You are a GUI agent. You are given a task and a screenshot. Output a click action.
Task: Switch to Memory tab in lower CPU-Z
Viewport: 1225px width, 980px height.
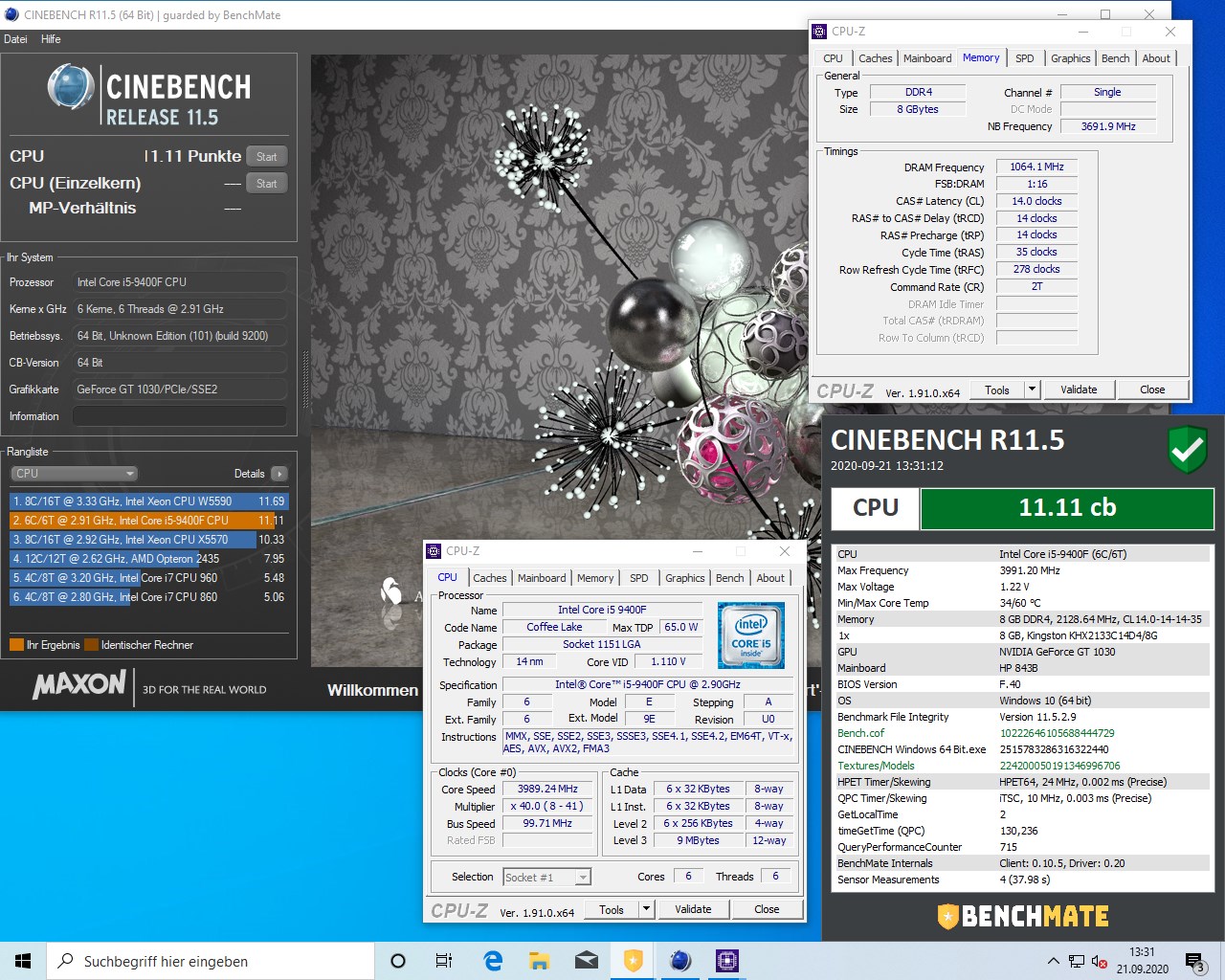click(x=595, y=578)
